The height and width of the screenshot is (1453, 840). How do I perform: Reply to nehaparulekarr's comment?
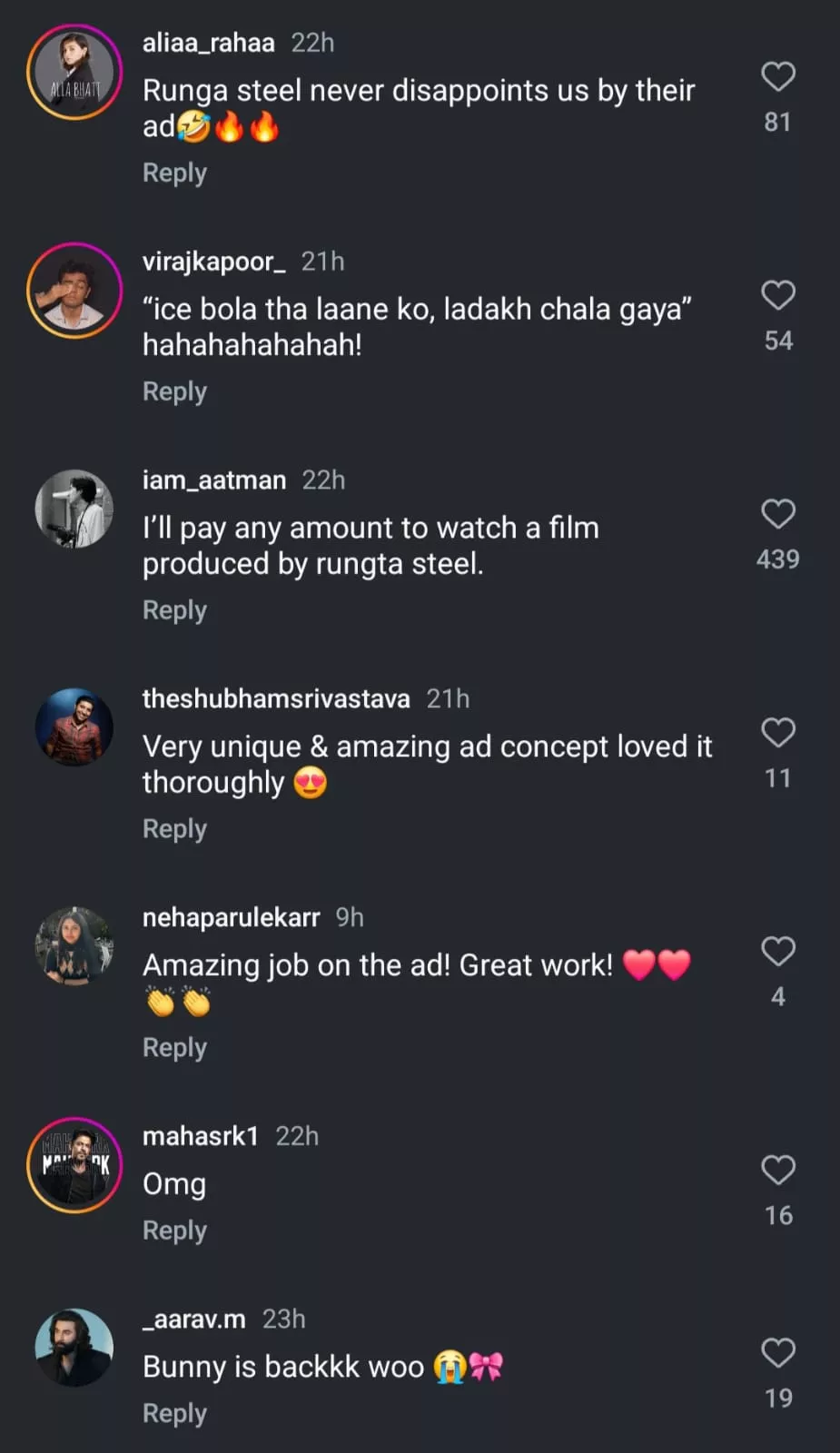pyautogui.click(x=174, y=1048)
